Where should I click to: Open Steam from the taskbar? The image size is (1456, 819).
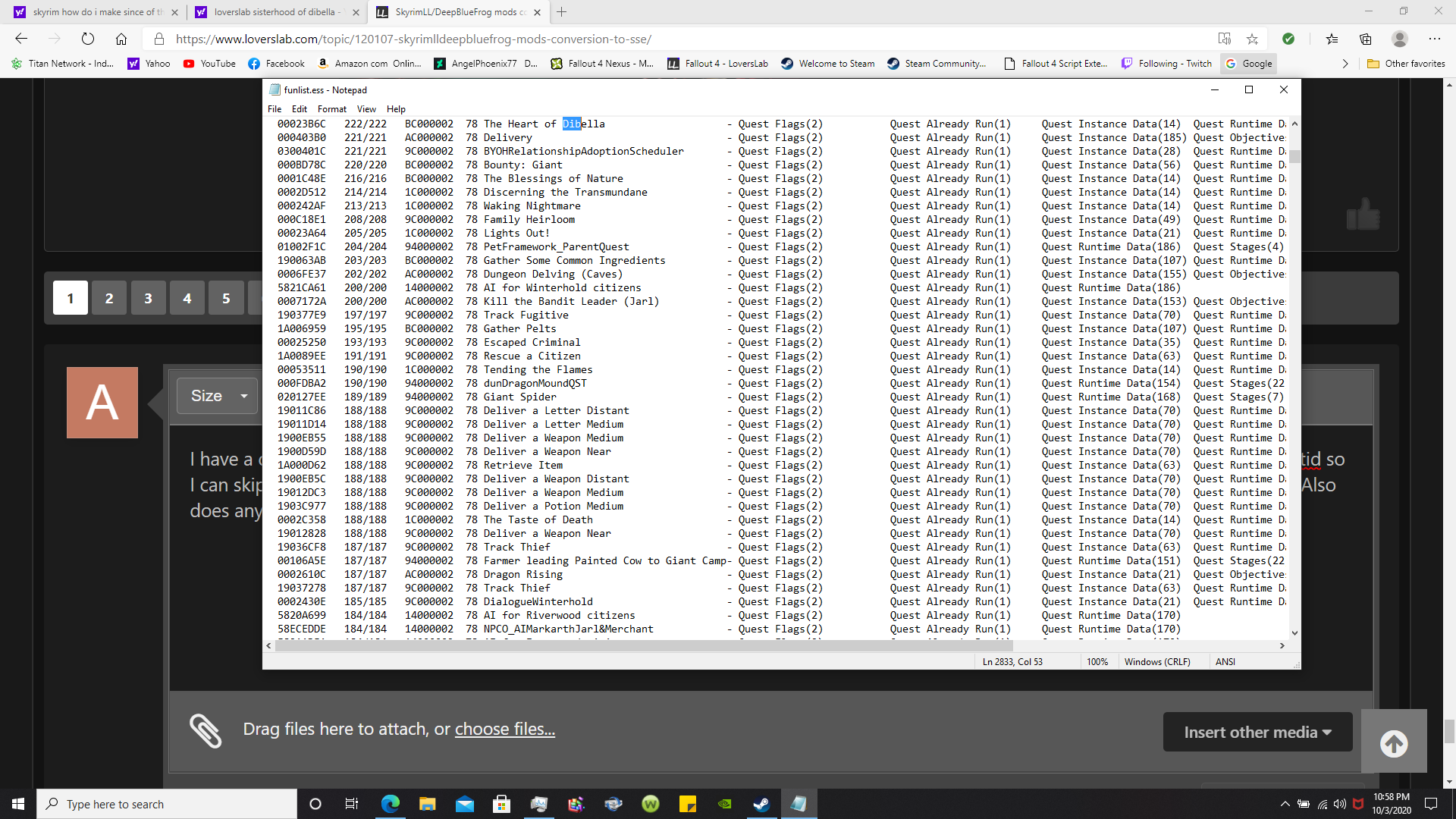click(761, 804)
